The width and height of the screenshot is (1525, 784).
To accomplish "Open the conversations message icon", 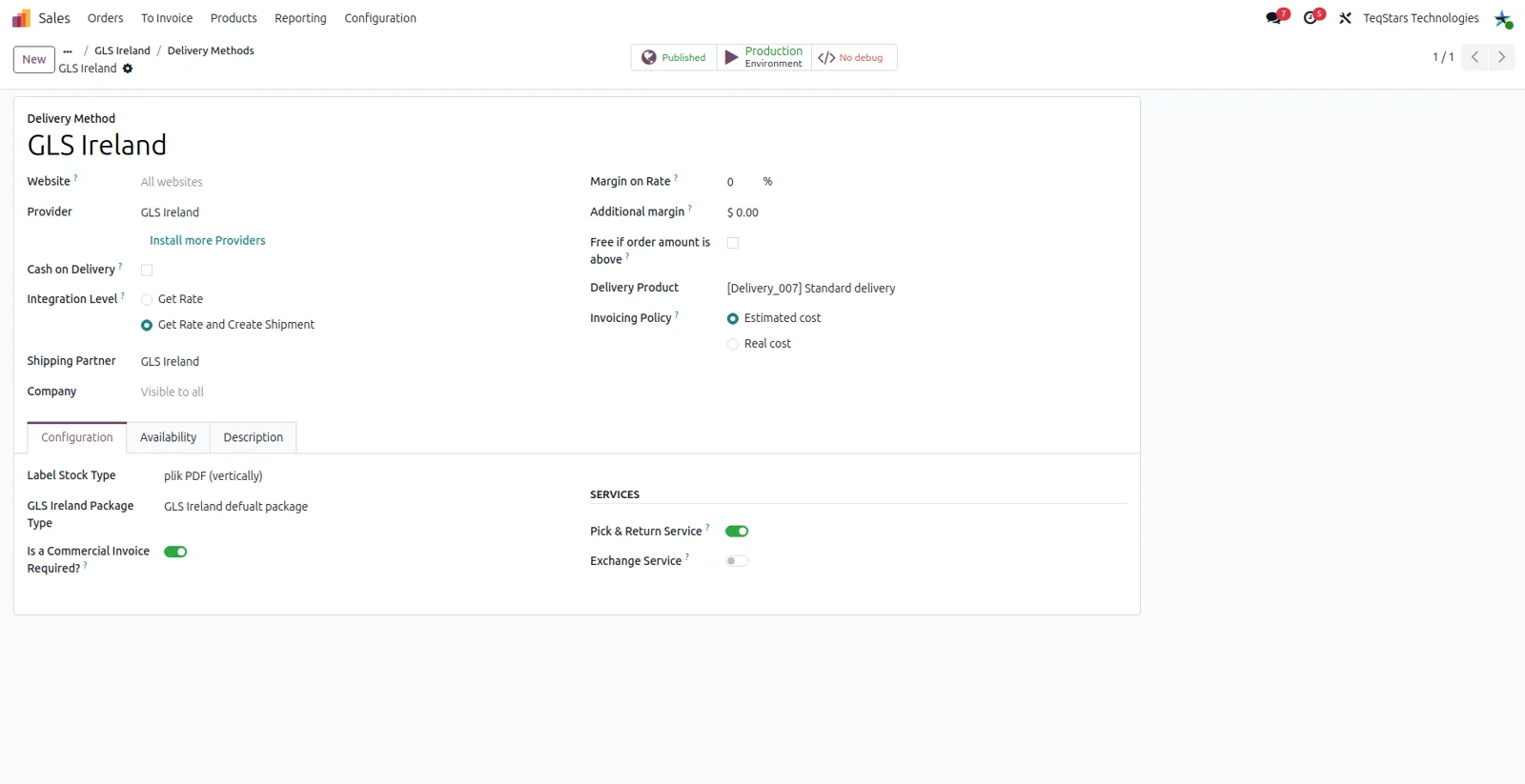I will [1274, 18].
